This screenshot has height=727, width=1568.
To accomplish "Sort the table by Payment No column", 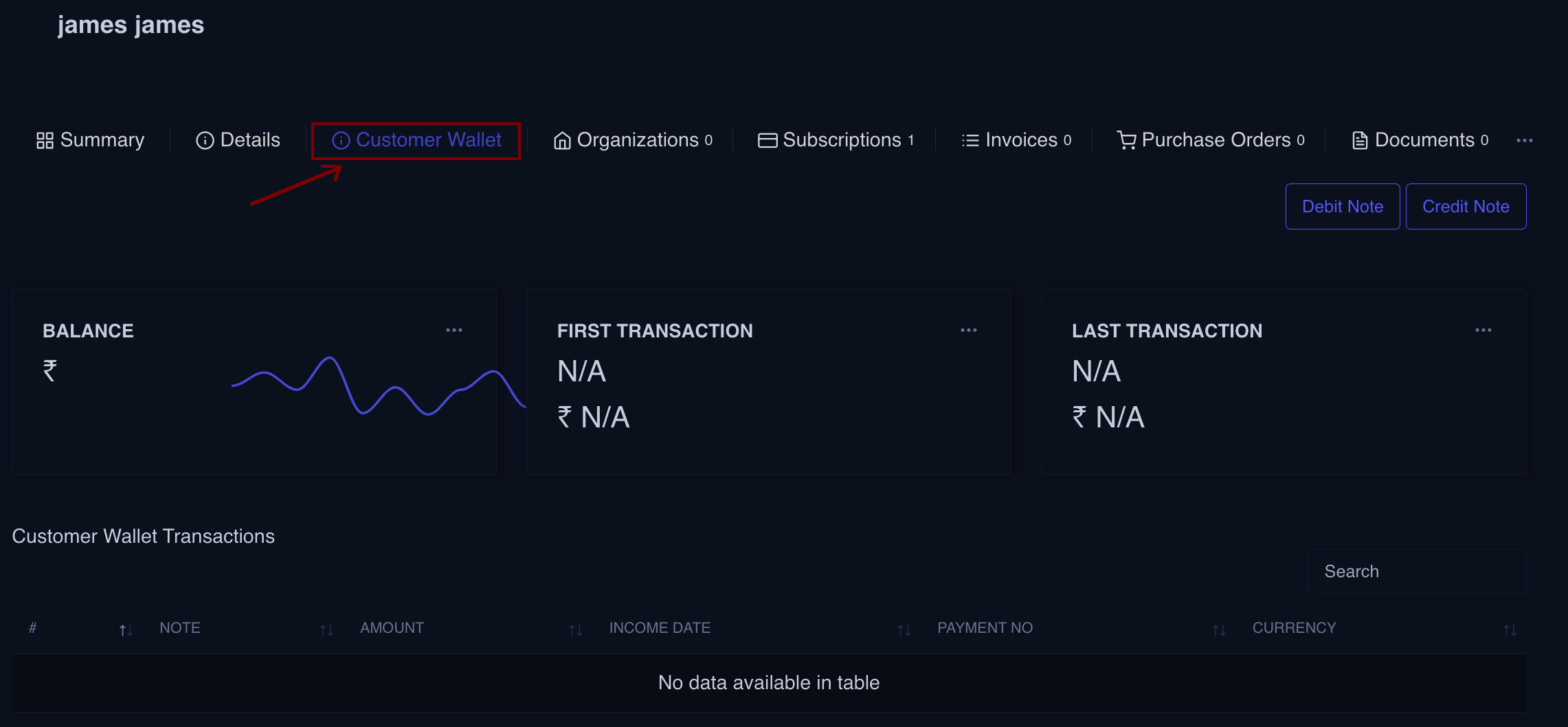I will pyautogui.click(x=984, y=628).
